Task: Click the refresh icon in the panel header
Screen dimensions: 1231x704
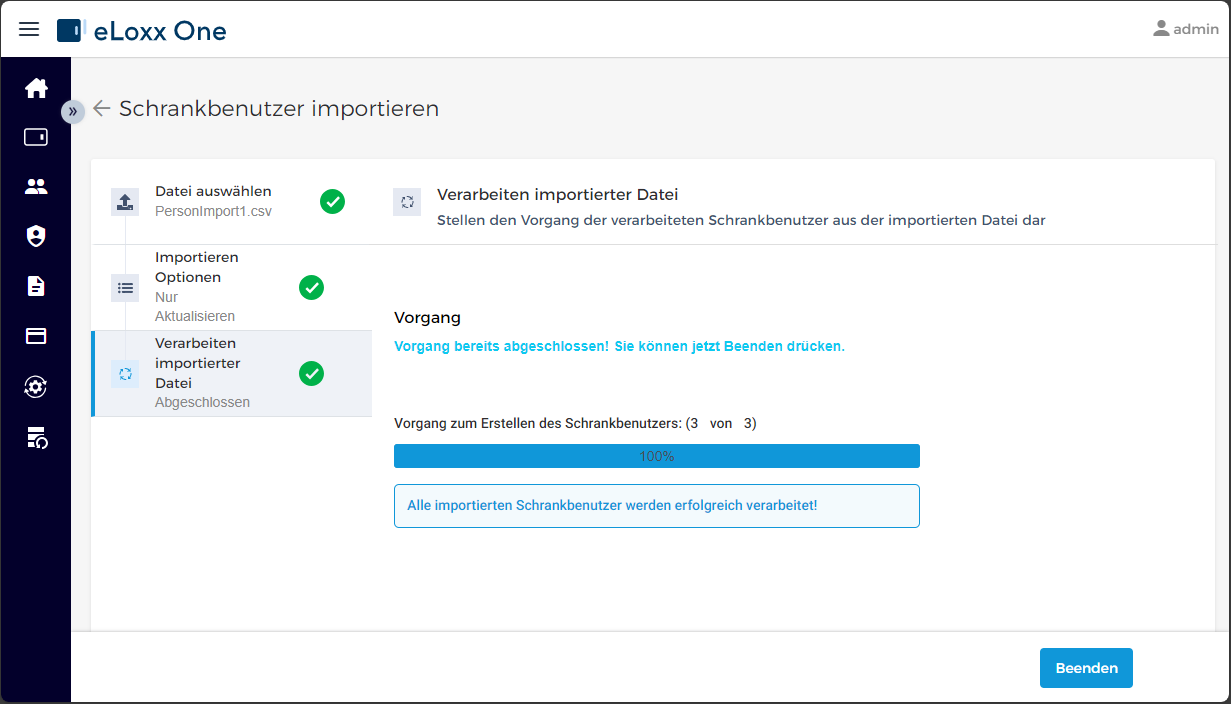Action: point(407,202)
